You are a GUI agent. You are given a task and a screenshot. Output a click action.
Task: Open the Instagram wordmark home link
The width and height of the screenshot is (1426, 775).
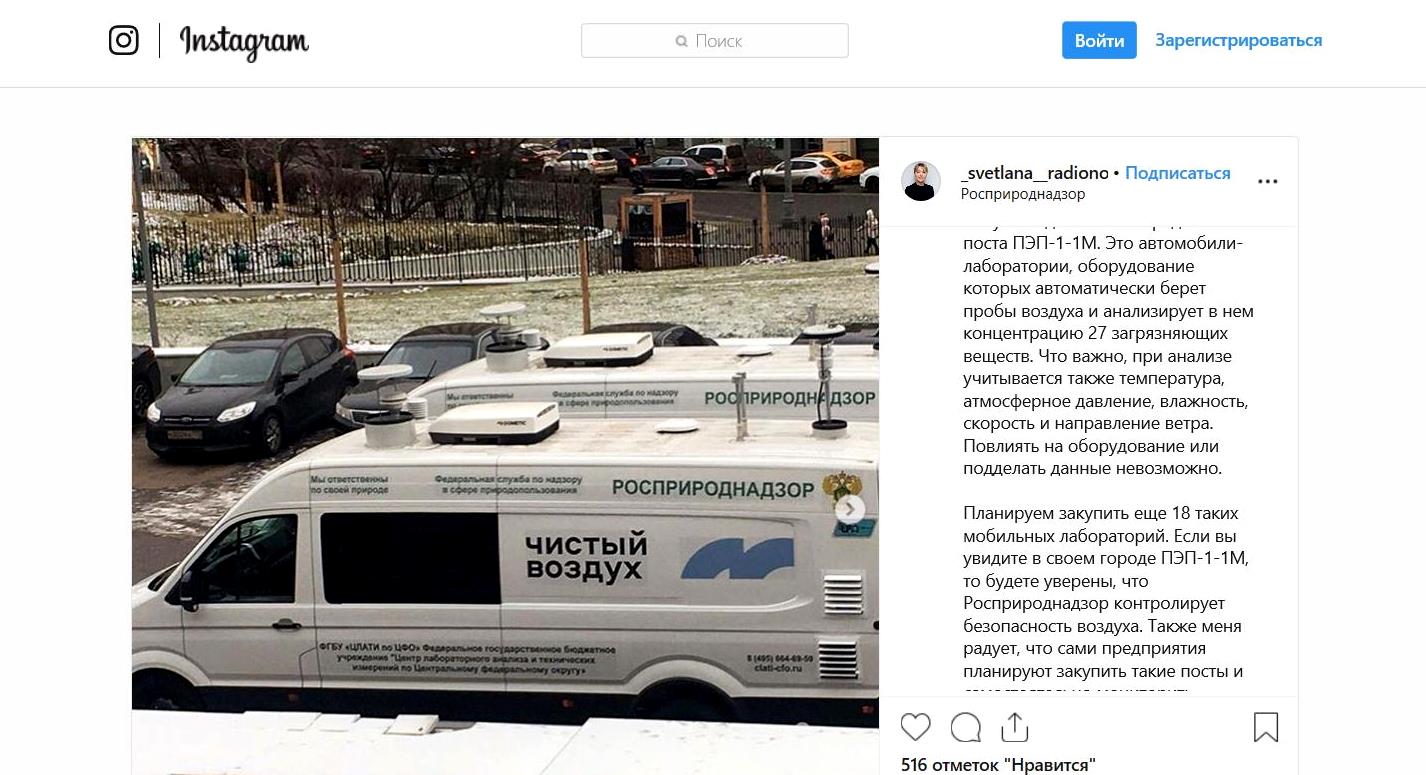click(244, 42)
